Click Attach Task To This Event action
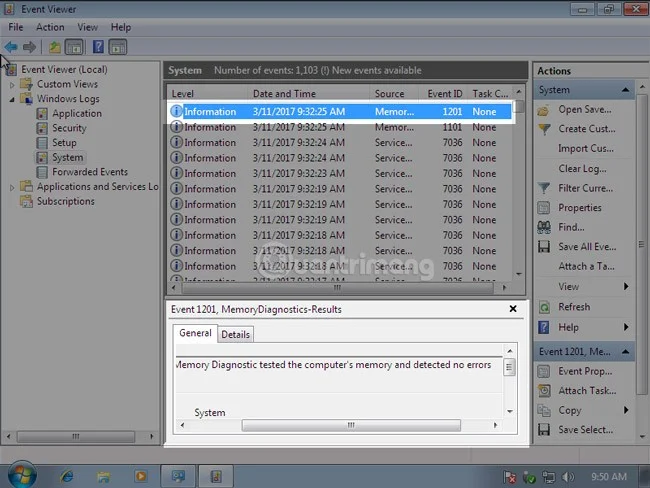The width and height of the screenshot is (650, 488). click(x=586, y=391)
